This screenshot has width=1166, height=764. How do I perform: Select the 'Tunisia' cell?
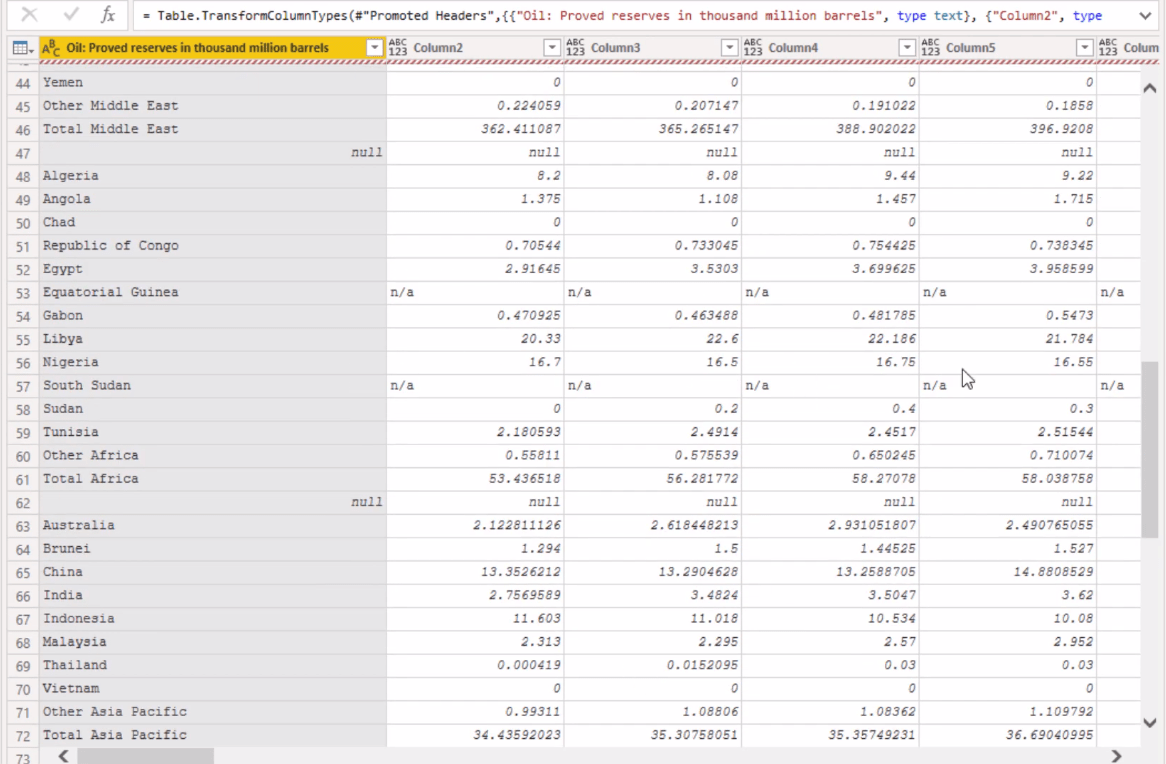[212, 432]
